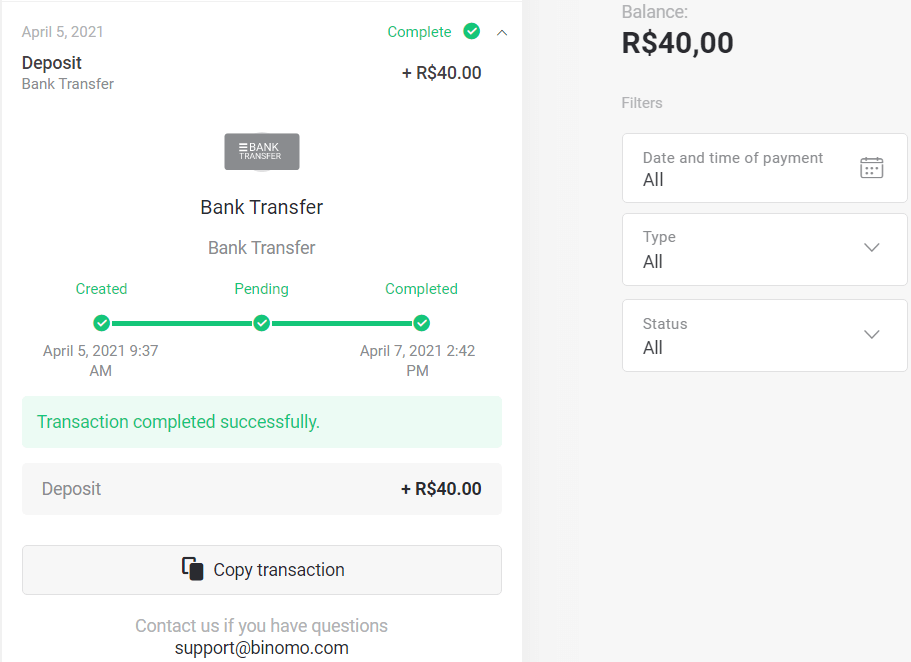Viewport: 911px width, 662px height.
Task: Click the Created step checkmark
Action: 101,323
